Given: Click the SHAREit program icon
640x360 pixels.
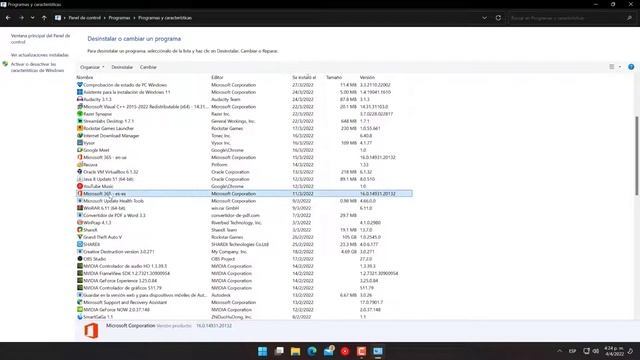Looking at the screenshot, I should (x=80, y=244).
